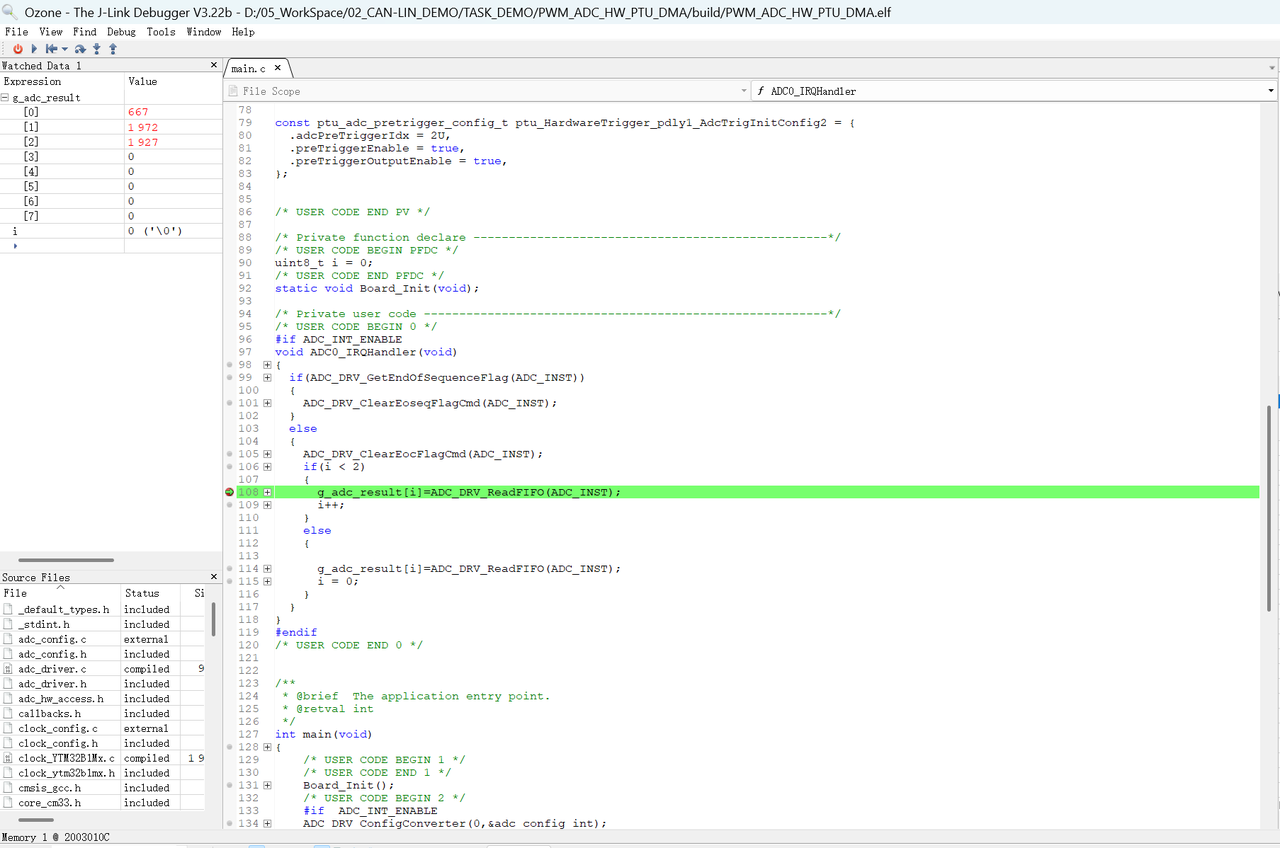Open the Debug menu
1280x848 pixels.
click(121, 32)
